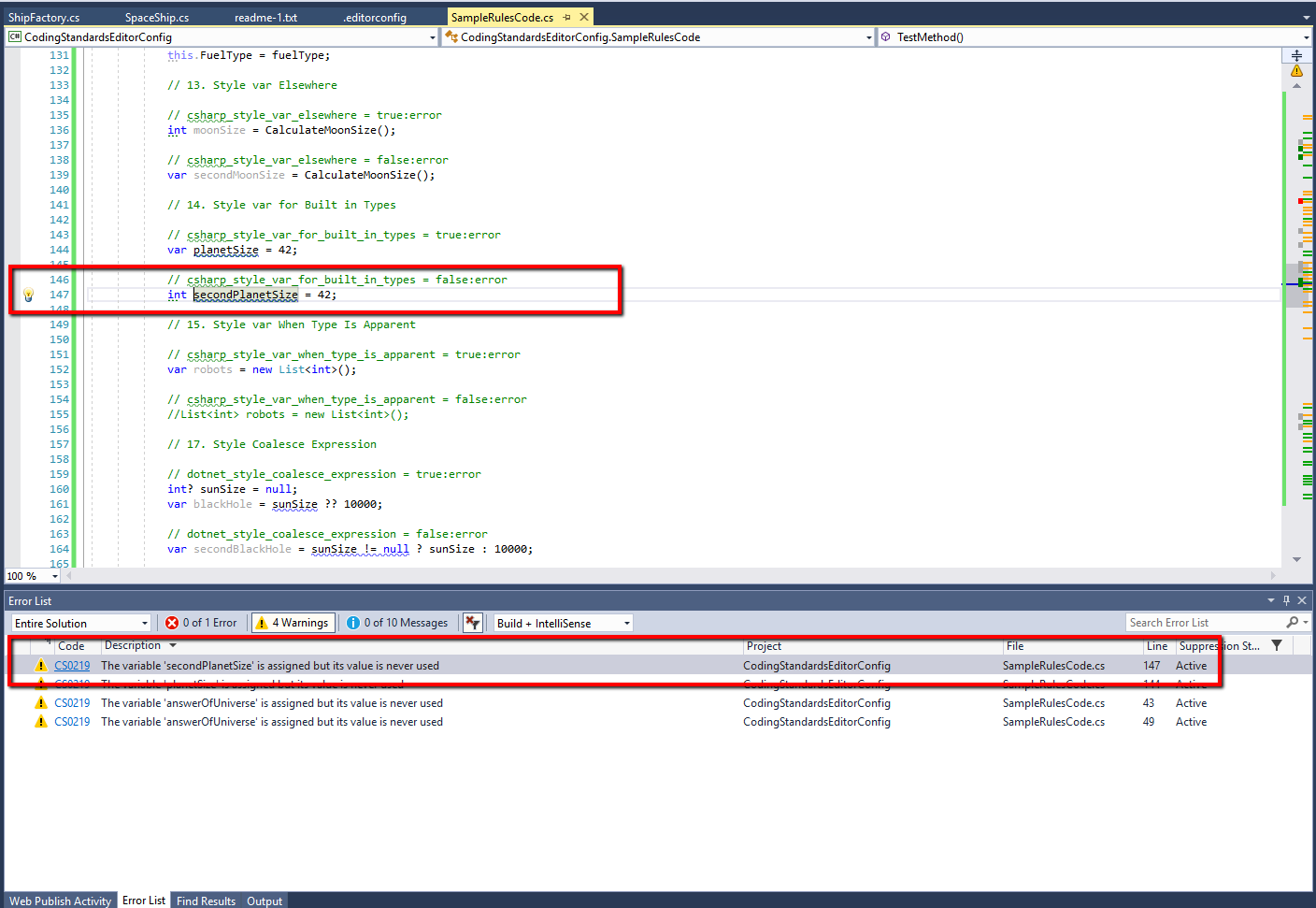
Task: Click the search magnifier in Search Error List box
Action: coord(1292,622)
